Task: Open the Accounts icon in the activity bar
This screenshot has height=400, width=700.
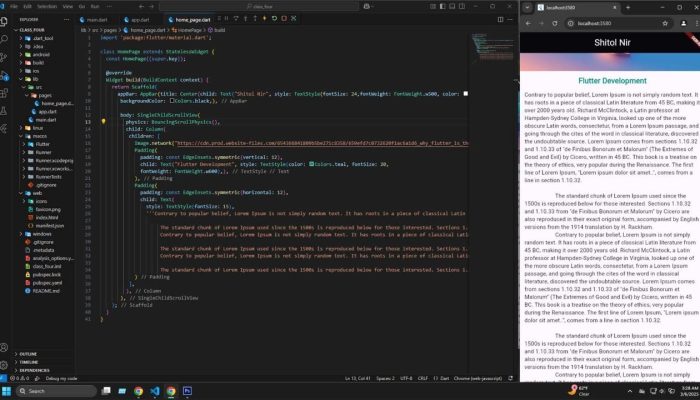Action: [4, 347]
